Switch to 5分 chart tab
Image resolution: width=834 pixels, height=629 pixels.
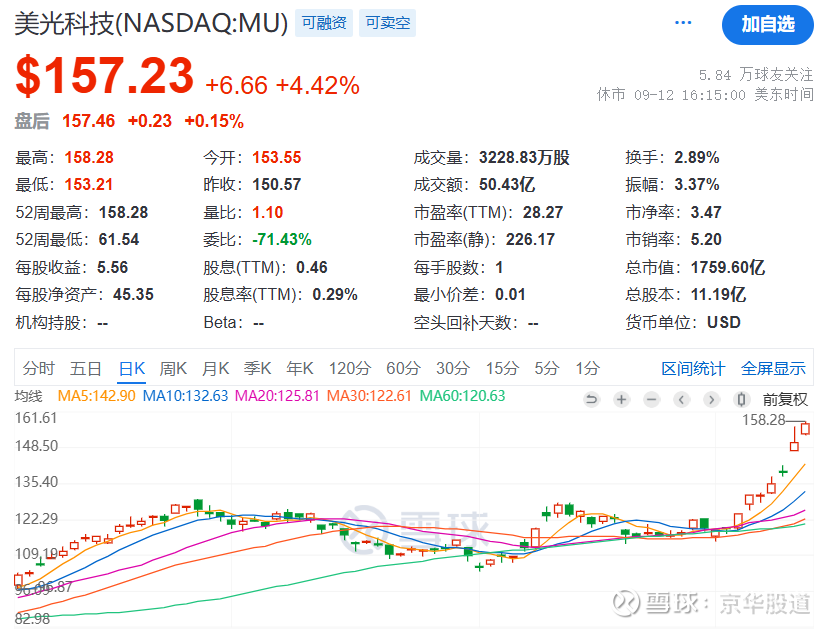click(x=546, y=368)
